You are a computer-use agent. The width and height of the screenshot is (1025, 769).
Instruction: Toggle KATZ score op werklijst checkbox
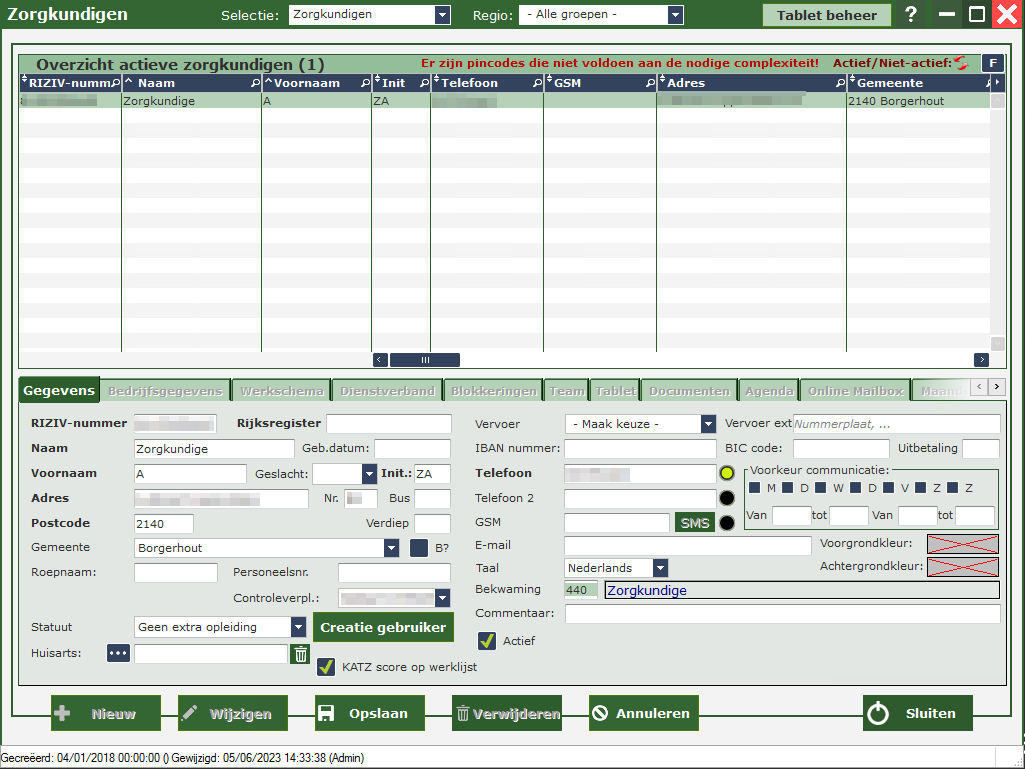325,667
